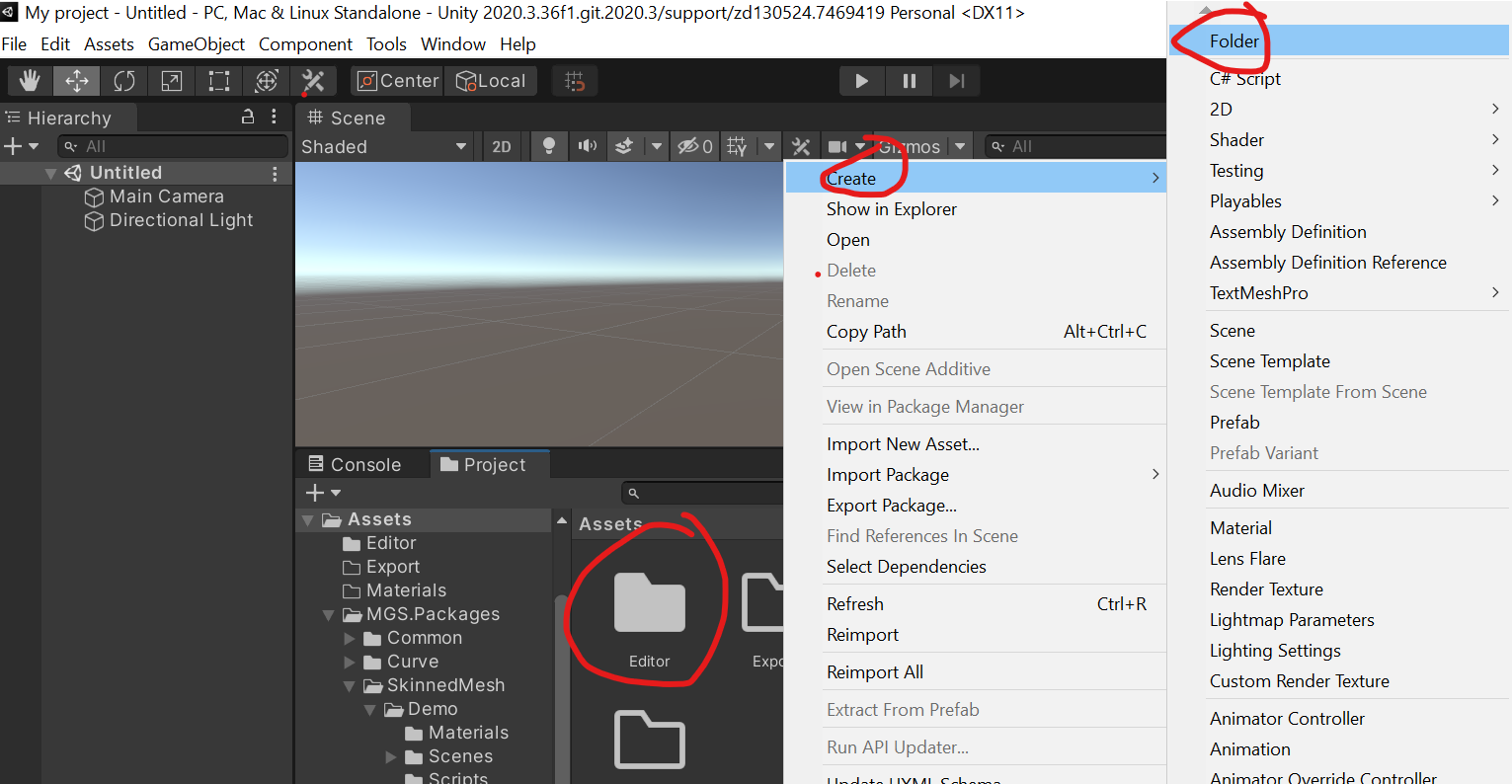Screen dimensions: 1512x784
Task: Select the Rotate tool
Action: [x=124, y=81]
